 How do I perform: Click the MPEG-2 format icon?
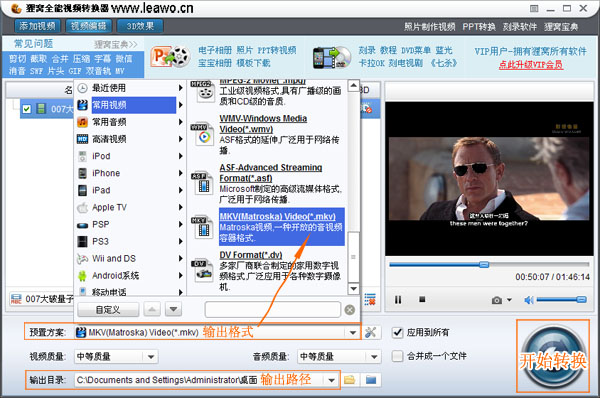coord(202,91)
